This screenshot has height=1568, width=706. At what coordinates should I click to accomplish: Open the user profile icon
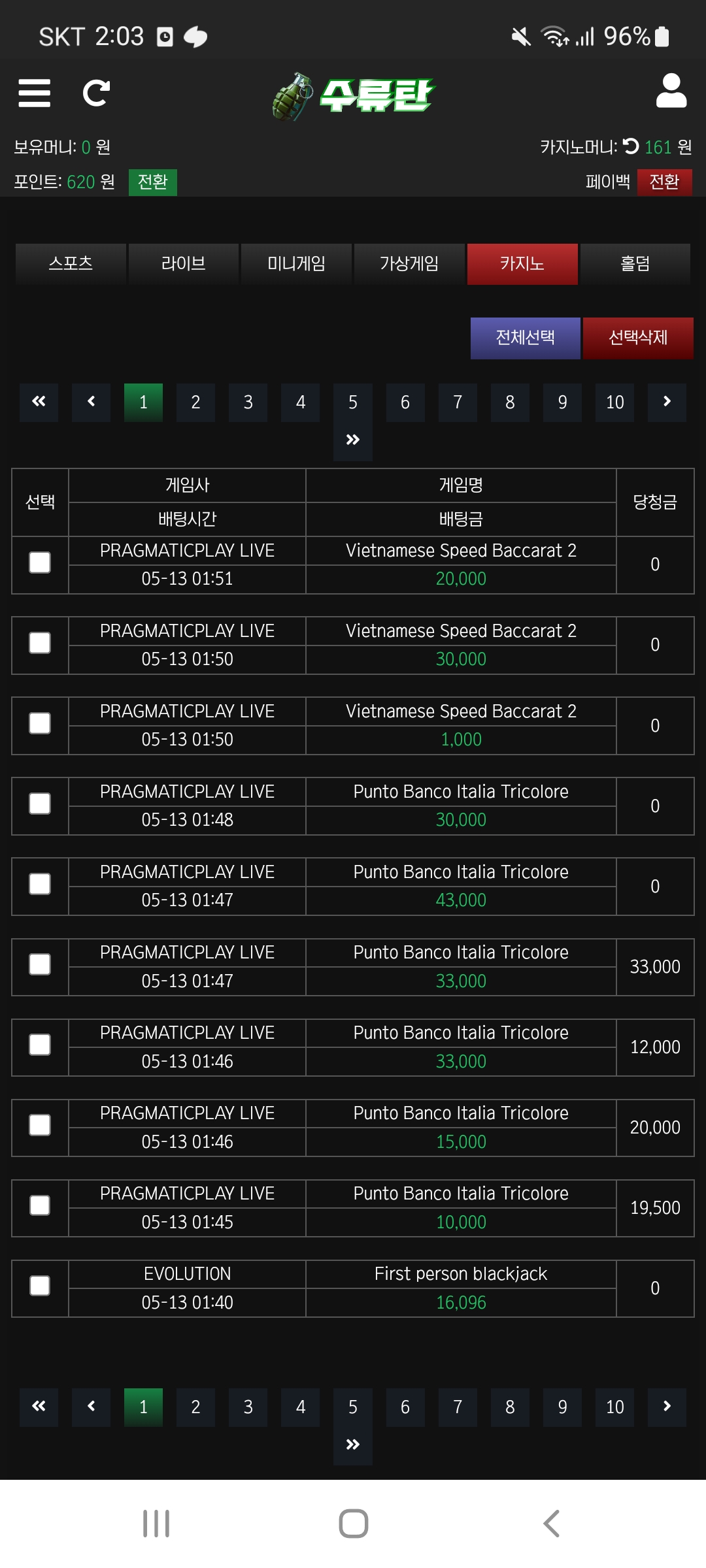click(671, 91)
